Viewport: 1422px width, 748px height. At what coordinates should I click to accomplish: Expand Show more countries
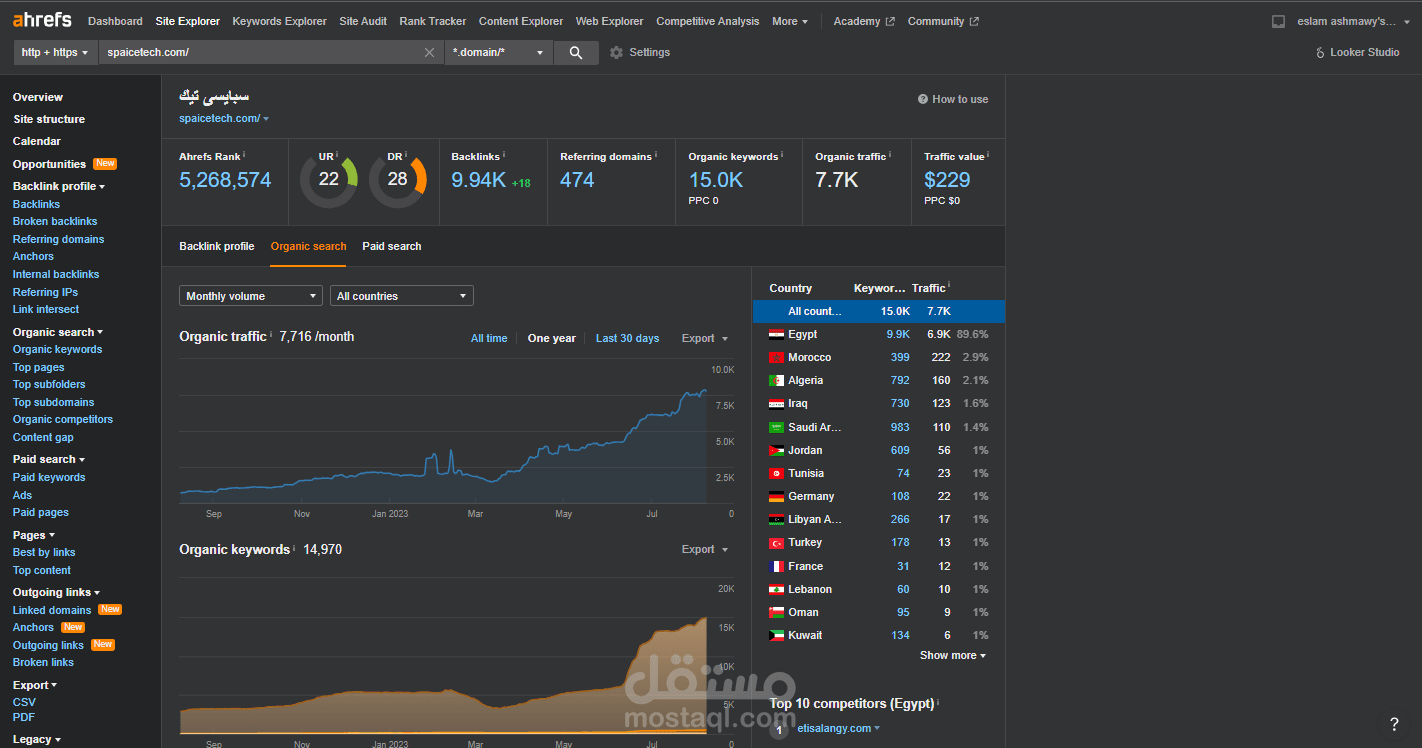pos(953,656)
